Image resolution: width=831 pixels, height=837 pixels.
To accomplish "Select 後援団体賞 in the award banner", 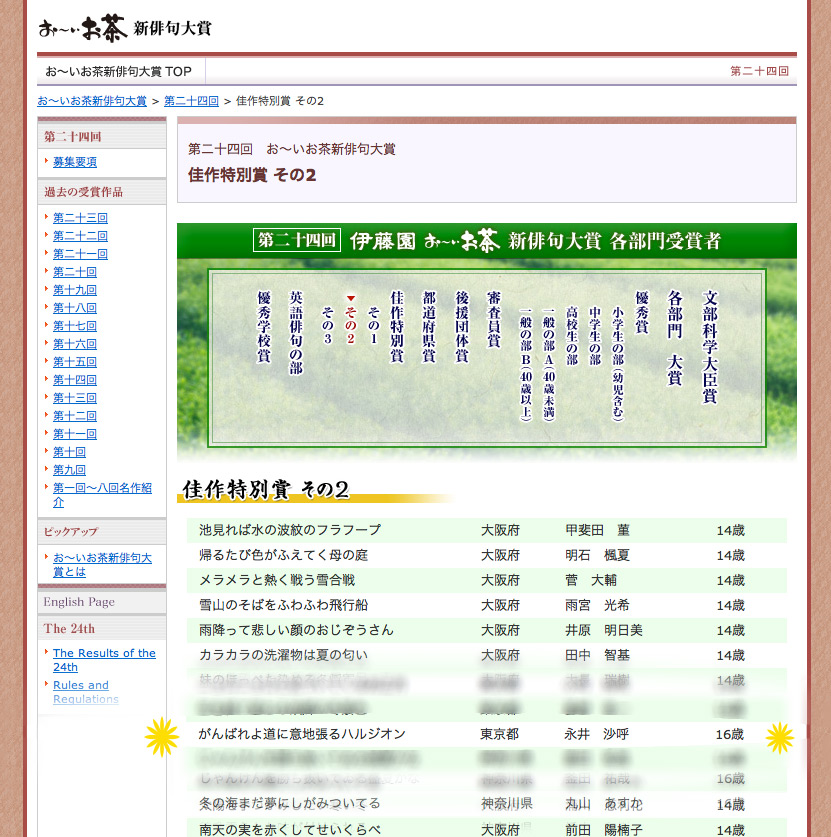I will click(462, 326).
